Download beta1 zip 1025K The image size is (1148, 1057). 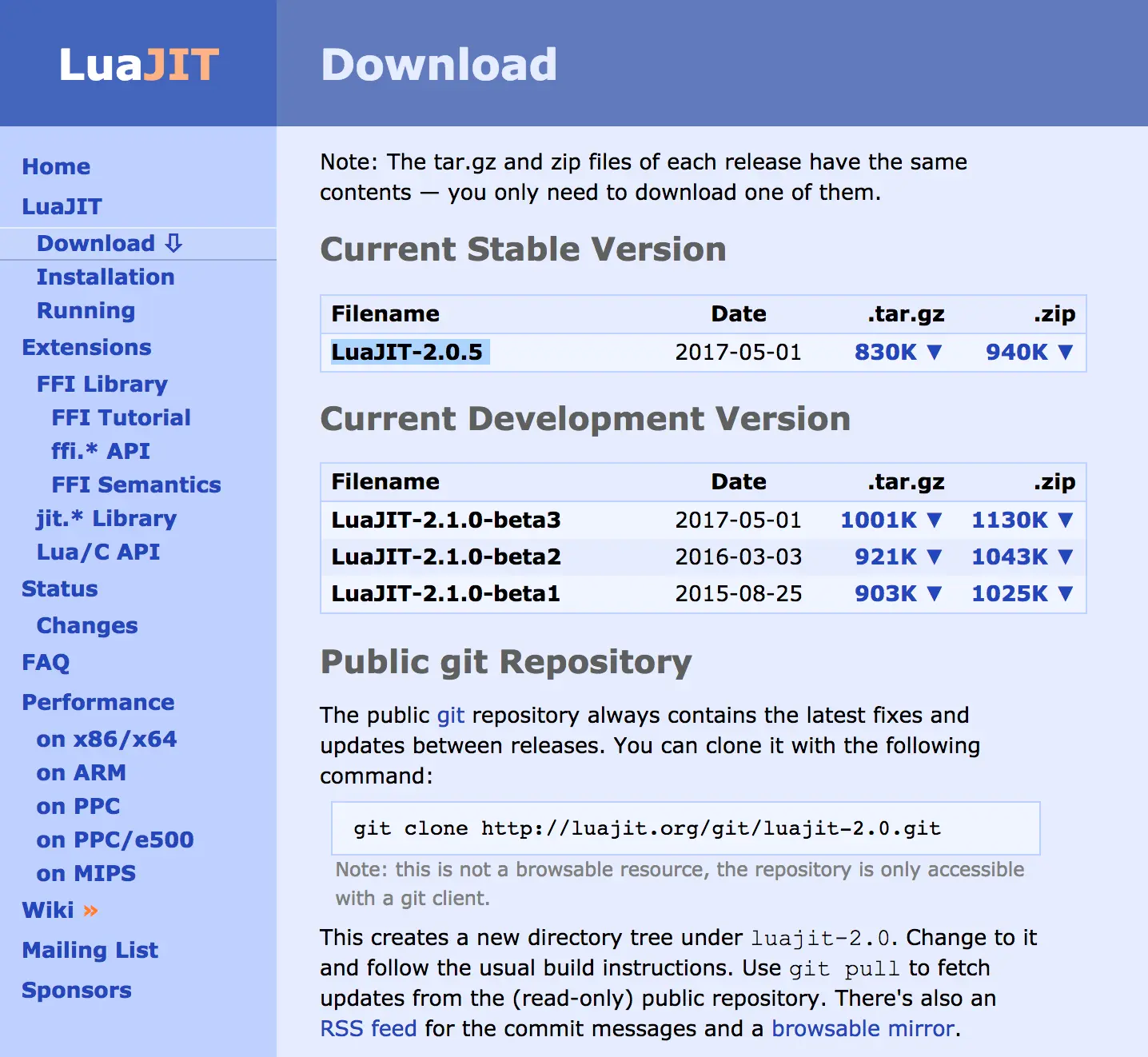tap(1022, 593)
